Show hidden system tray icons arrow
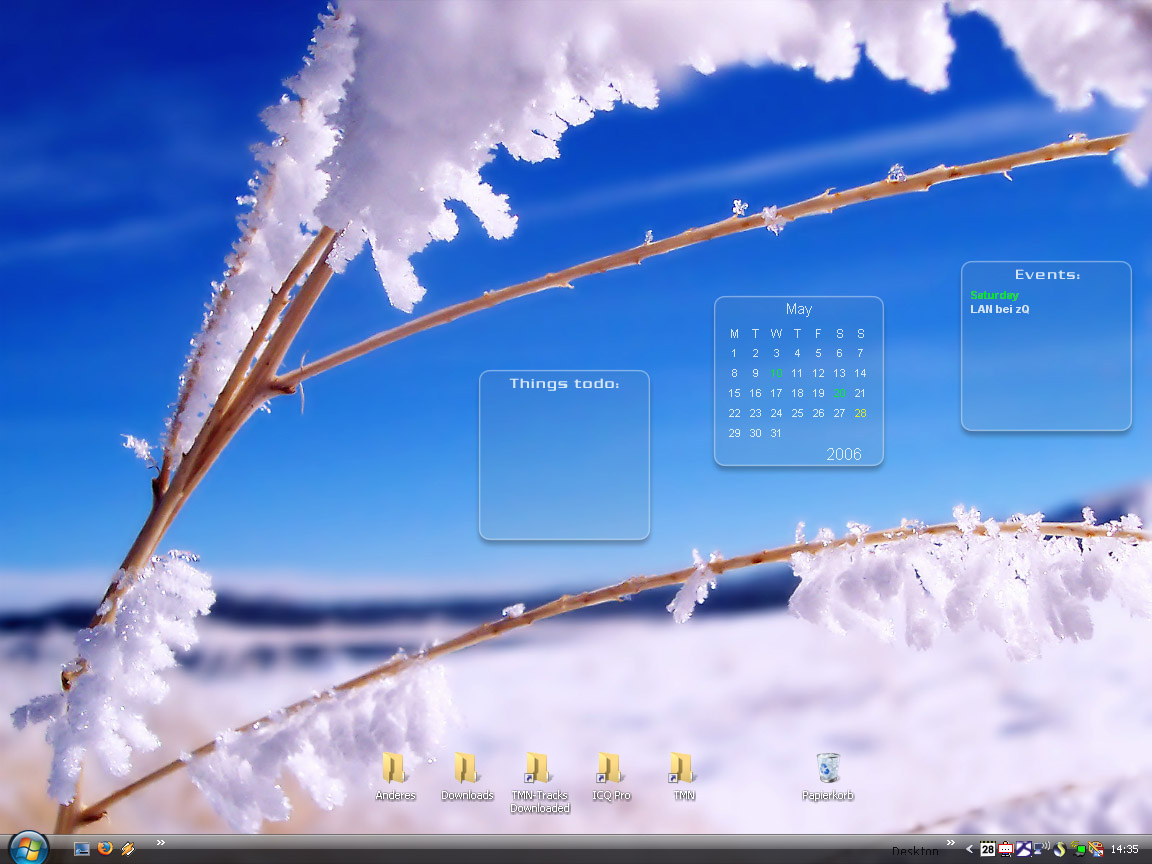The image size is (1152, 864). 969,849
